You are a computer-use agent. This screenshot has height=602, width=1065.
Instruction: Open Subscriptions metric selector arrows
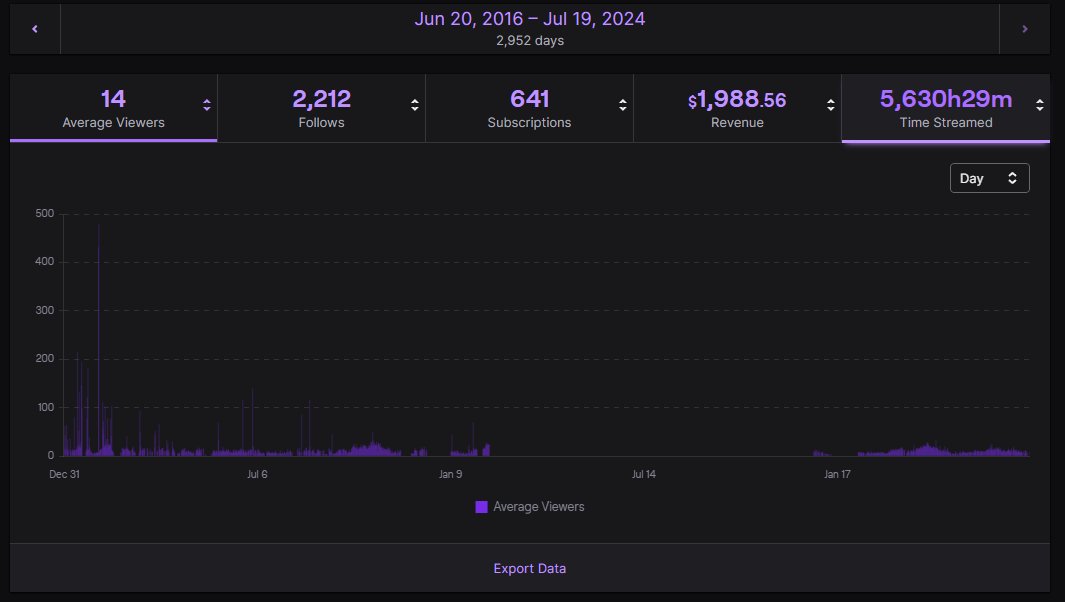622,105
